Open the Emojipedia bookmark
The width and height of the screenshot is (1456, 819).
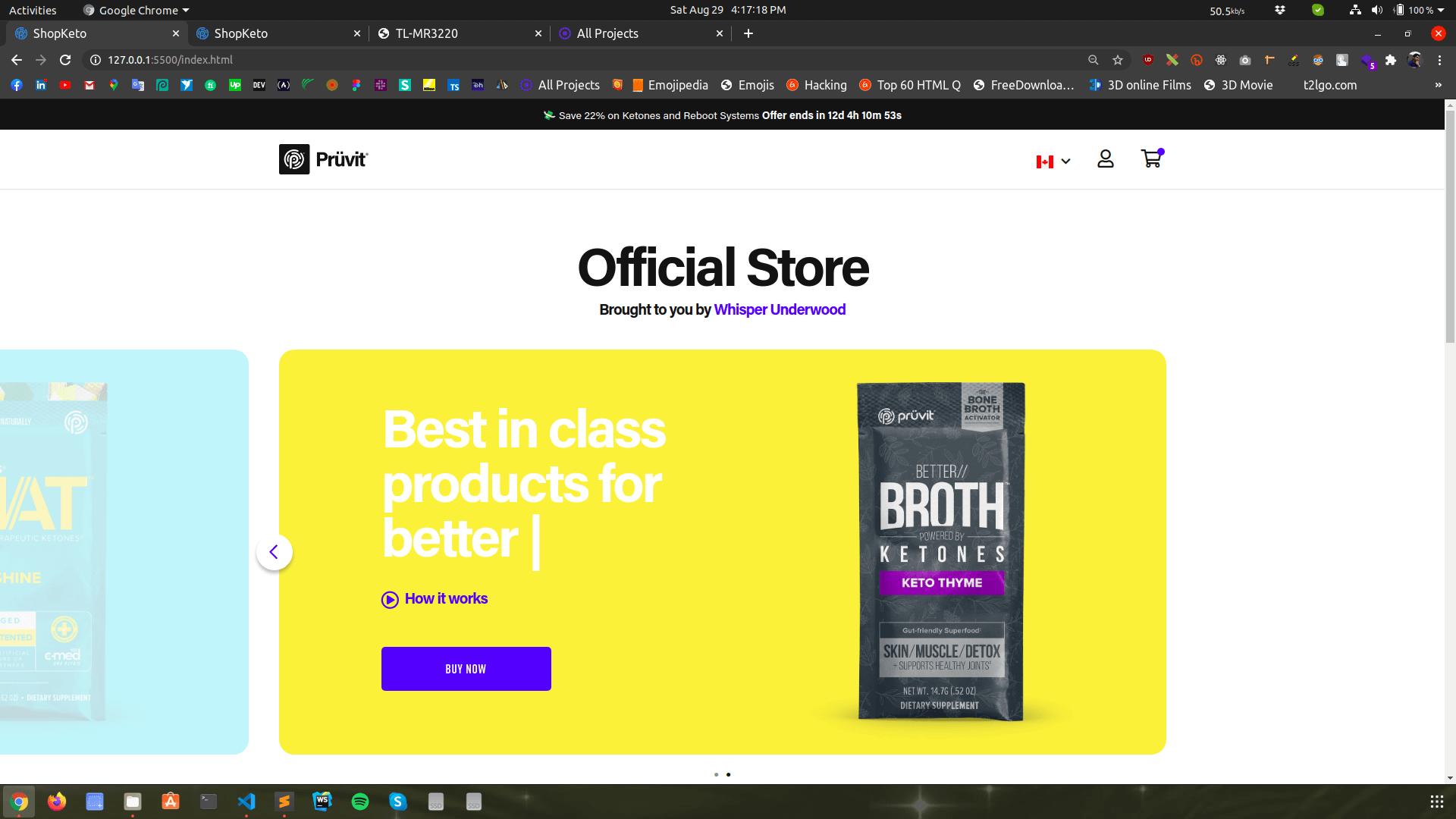(668, 85)
